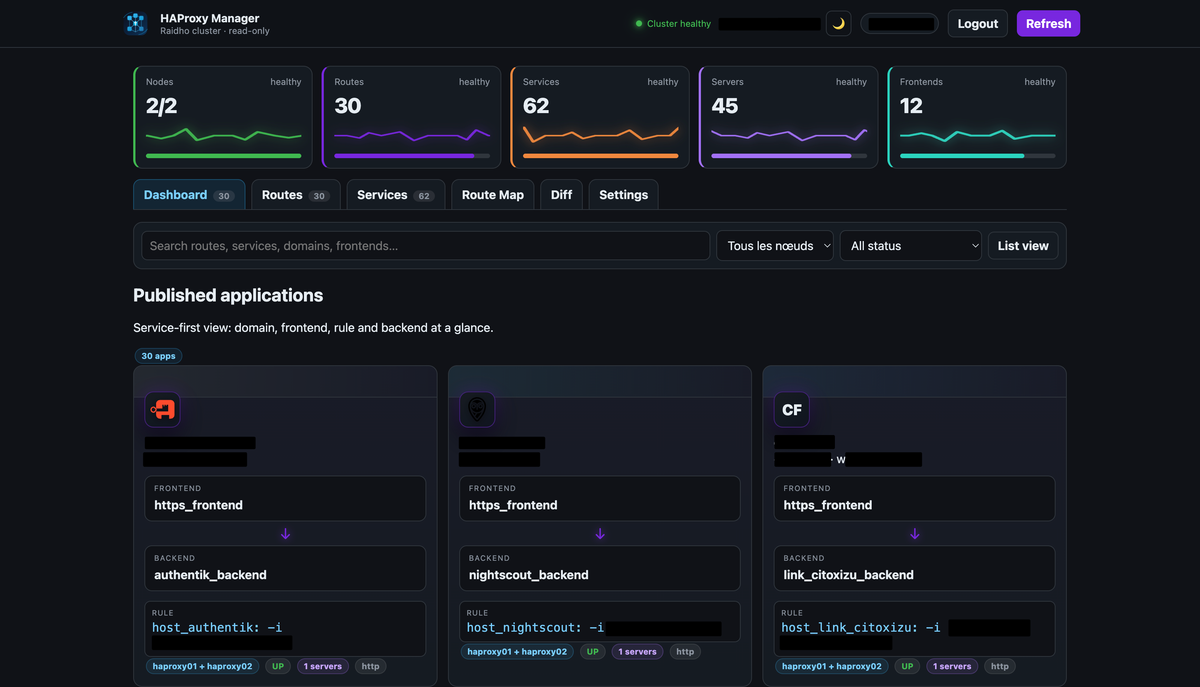Click the host_authentik rule text
1200x687 pixels.
(x=217, y=628)
